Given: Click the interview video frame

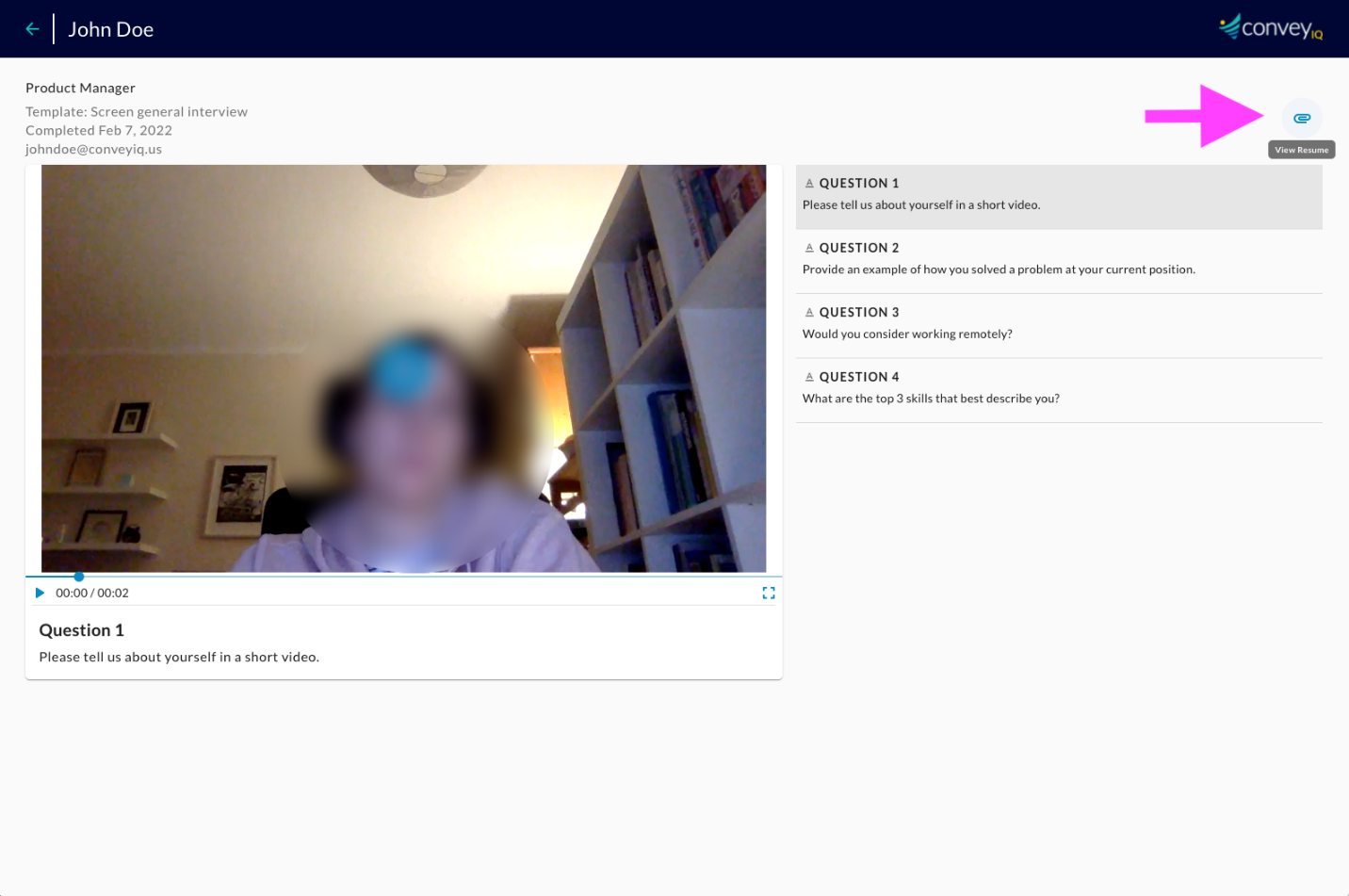Looking at the screenshot, I should 403,368.
